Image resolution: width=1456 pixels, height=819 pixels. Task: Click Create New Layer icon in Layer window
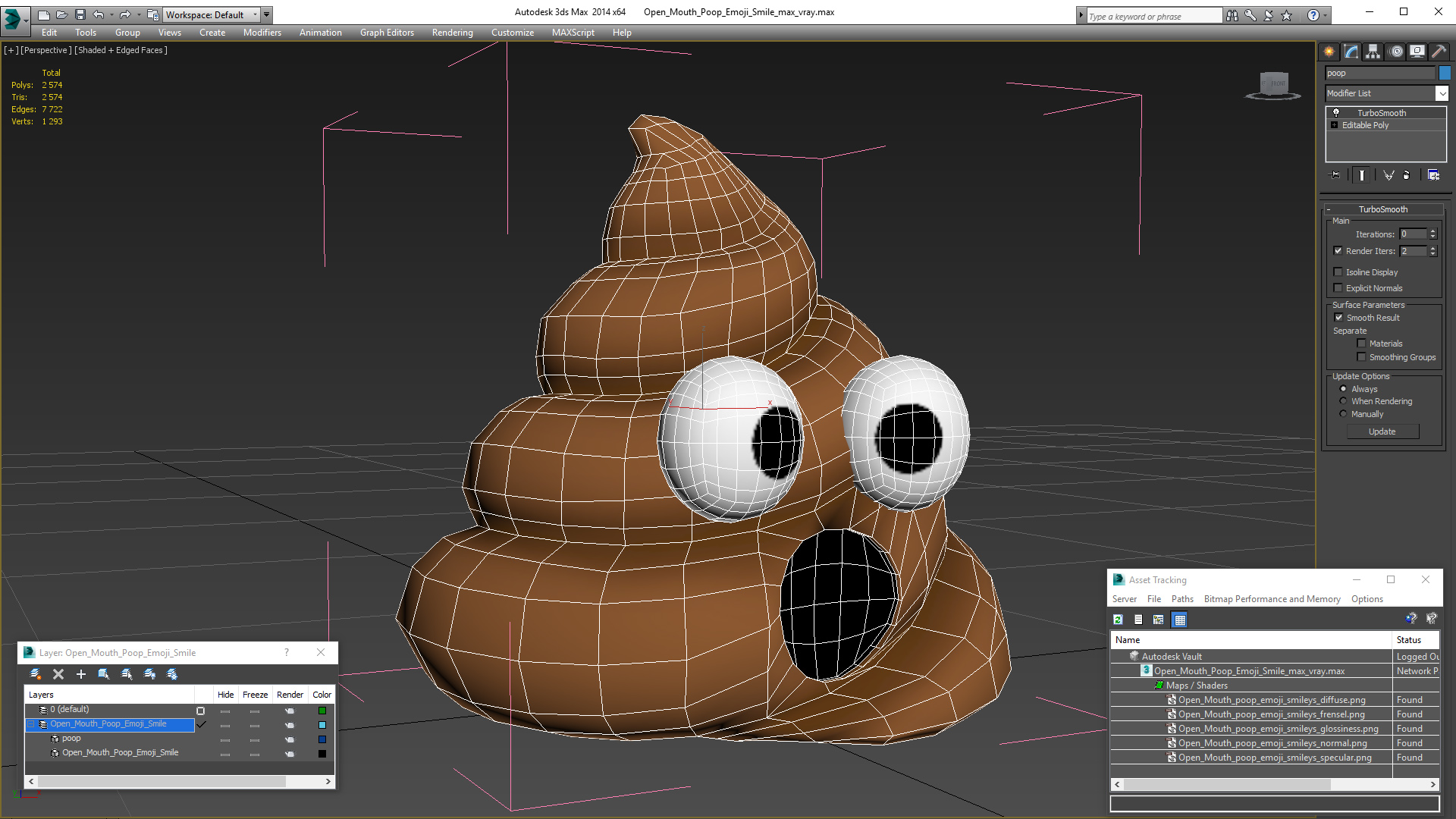(35, 674)
